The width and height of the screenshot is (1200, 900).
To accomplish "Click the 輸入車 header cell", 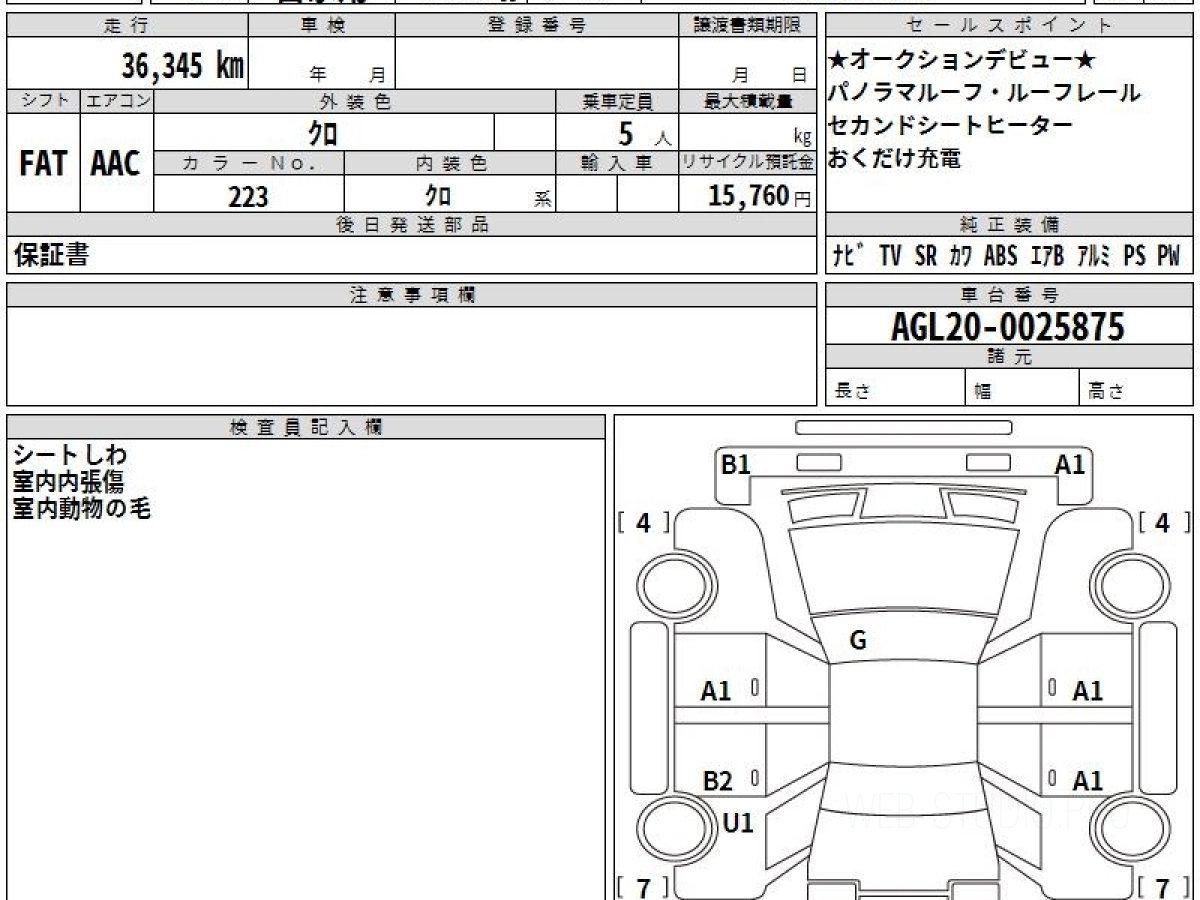I will coord(617,163).
